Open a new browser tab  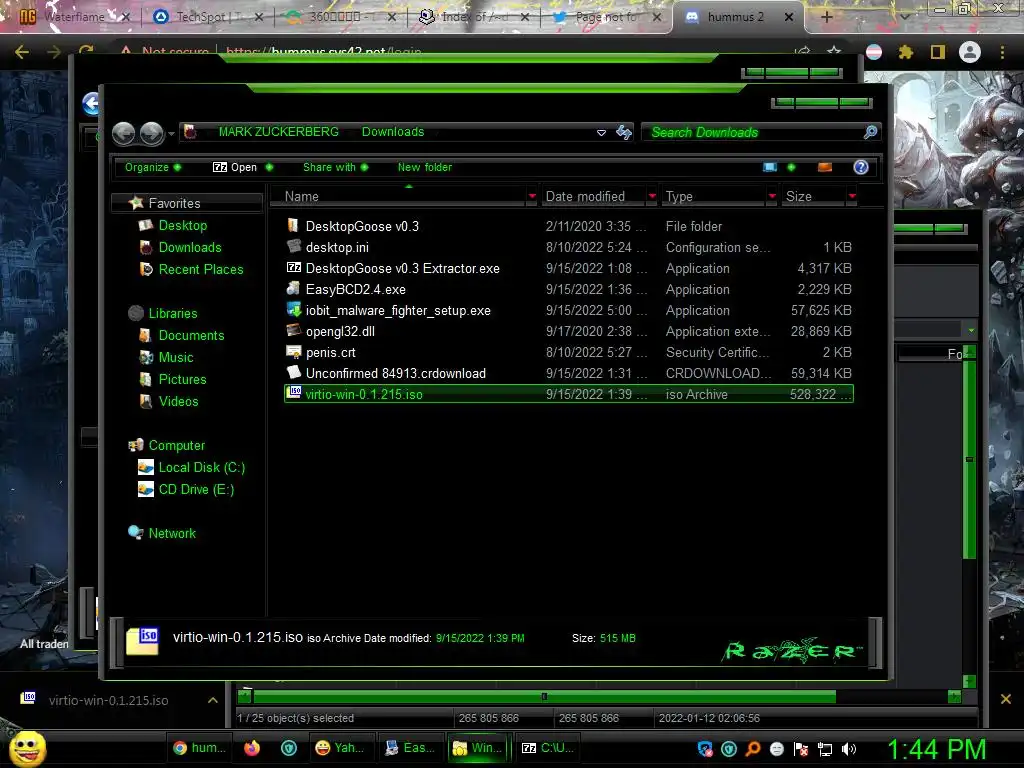826,17
